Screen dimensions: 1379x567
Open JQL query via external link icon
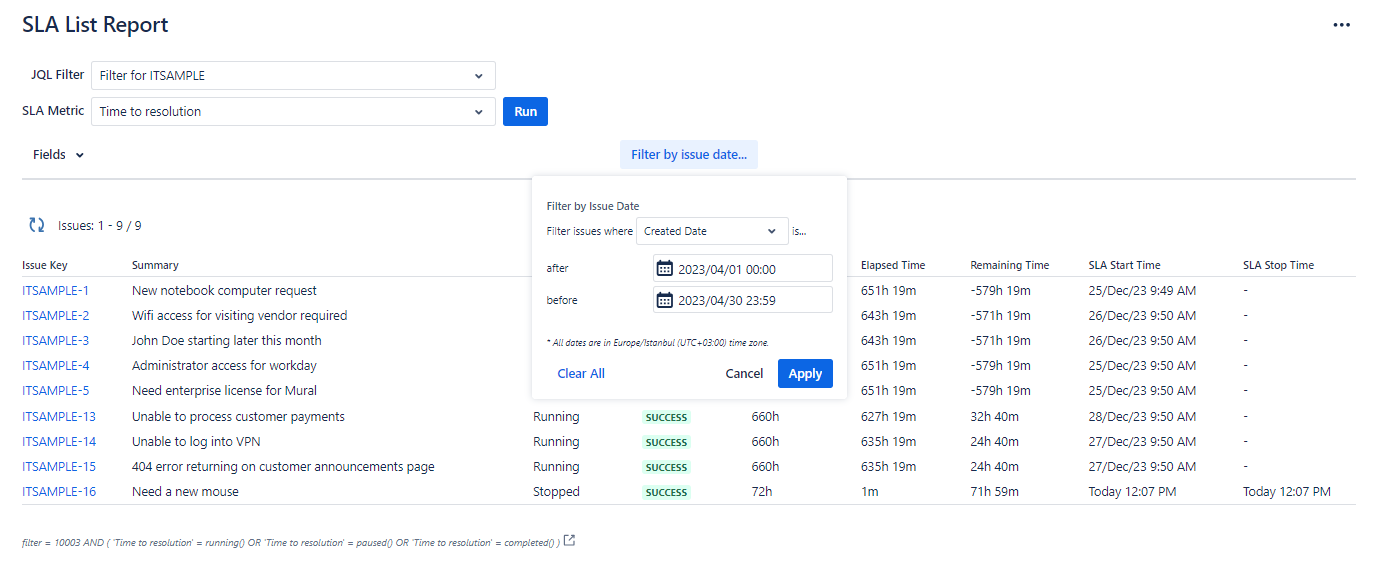pyautogui.click(x=569, y=541)
